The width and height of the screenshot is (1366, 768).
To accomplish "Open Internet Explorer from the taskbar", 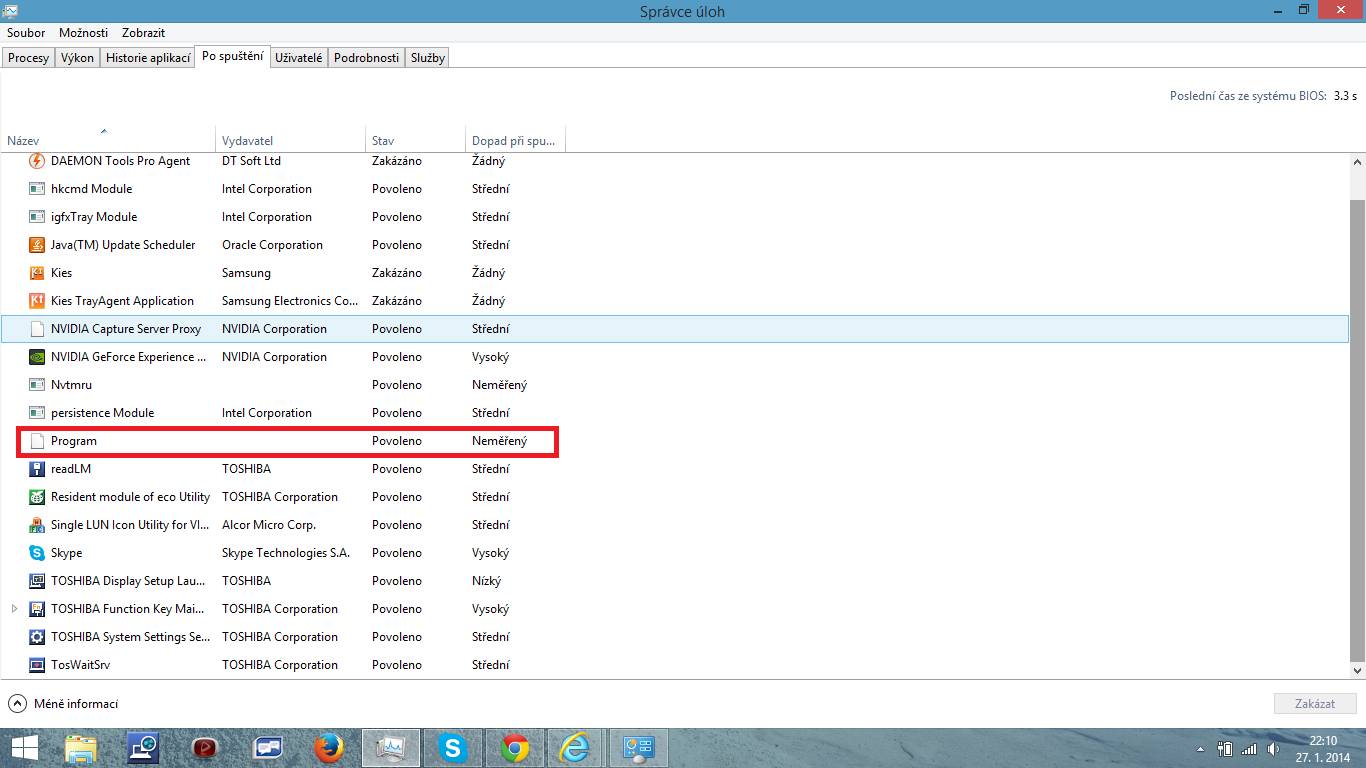I will (x=575, y=748).
